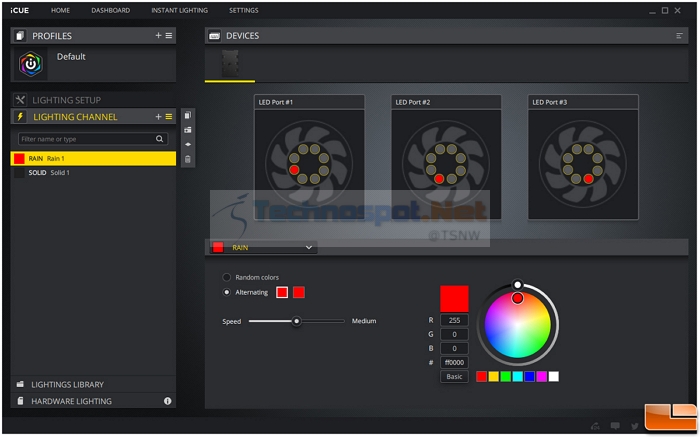The image size is (700, 437).
Task: Select the LED Port #3 fan
Action: [x=583, y=163]
